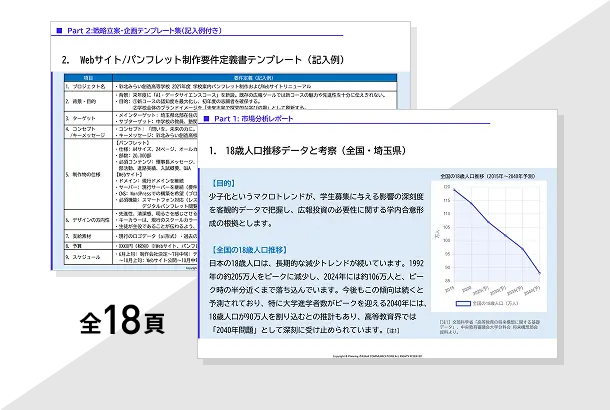Viewport: 610px width, 410px height.
Task: Click the '「2040年問題」として深刻に' sentence
Action: click(300, 330)
